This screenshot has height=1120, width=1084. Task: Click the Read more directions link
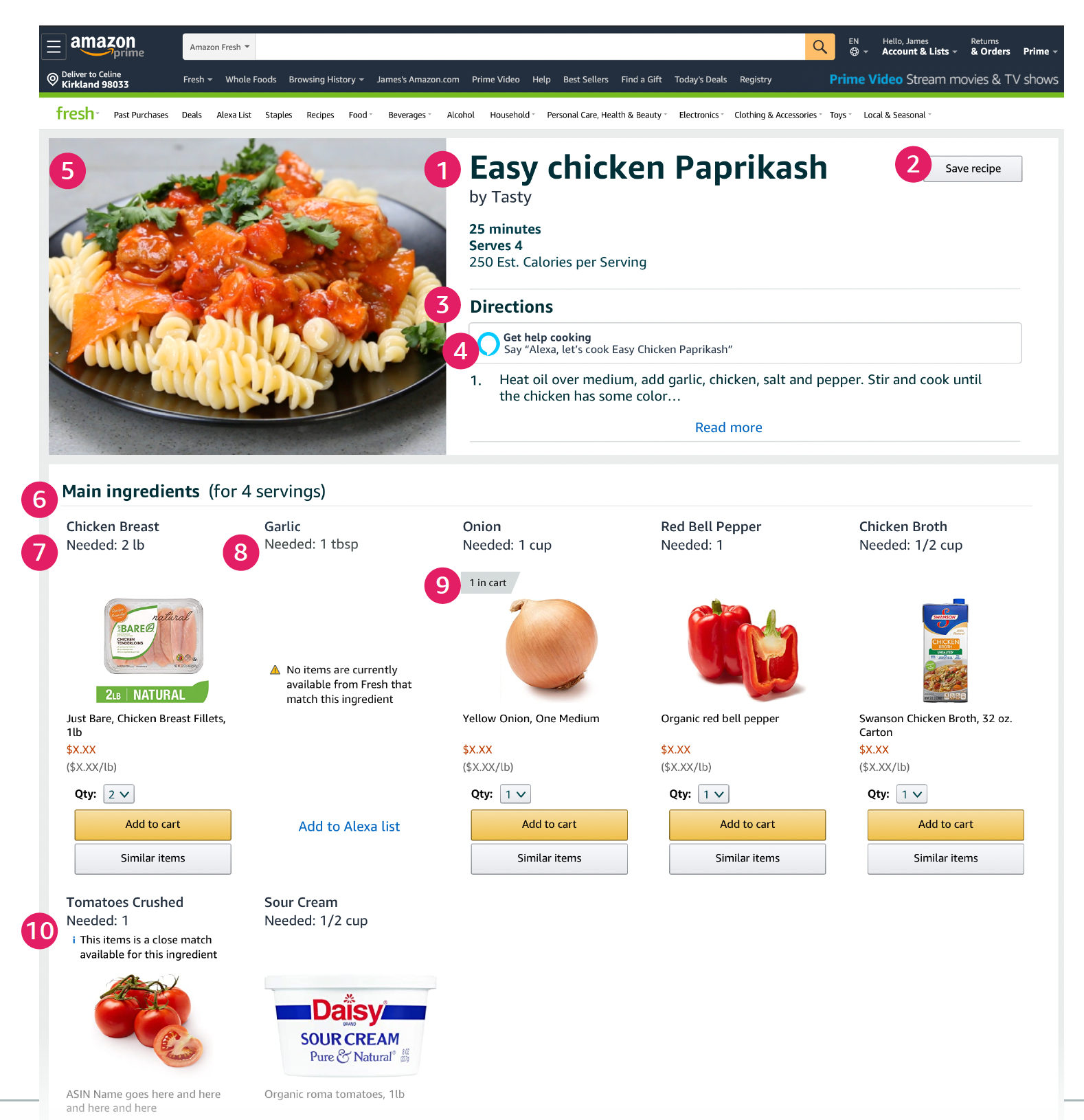pyautogui.click(x=728, y=427)
